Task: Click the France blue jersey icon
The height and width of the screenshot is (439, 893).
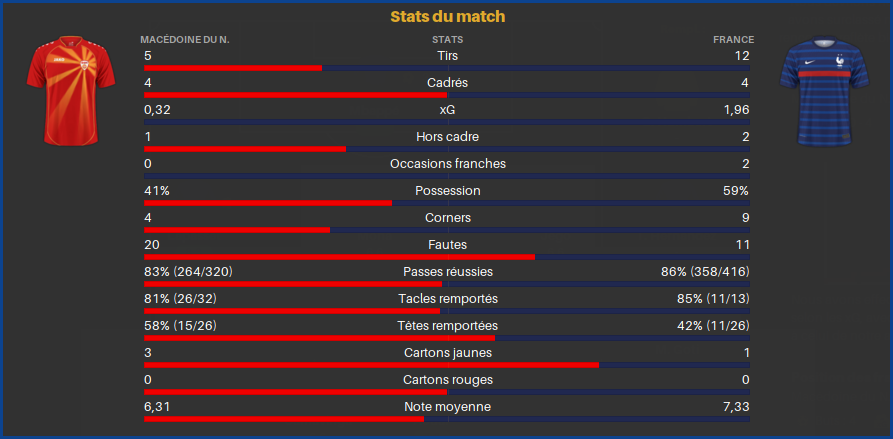Action: 824,91
